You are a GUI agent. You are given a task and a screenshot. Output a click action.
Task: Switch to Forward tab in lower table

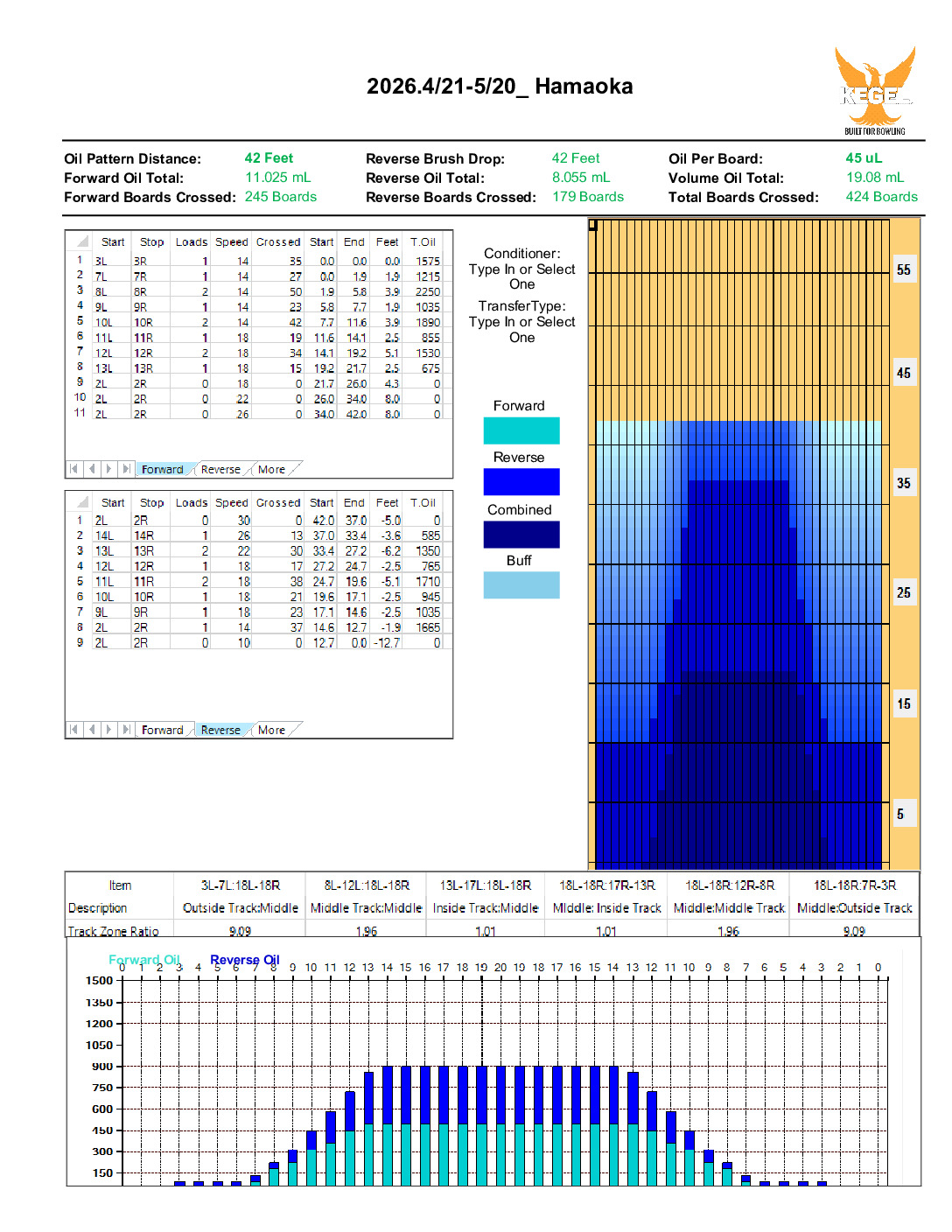click(x=162, y=731)
